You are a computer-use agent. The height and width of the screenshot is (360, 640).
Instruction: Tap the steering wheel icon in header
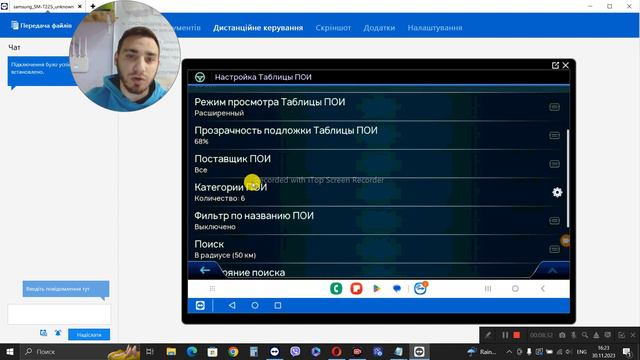(x=200, y=77)
